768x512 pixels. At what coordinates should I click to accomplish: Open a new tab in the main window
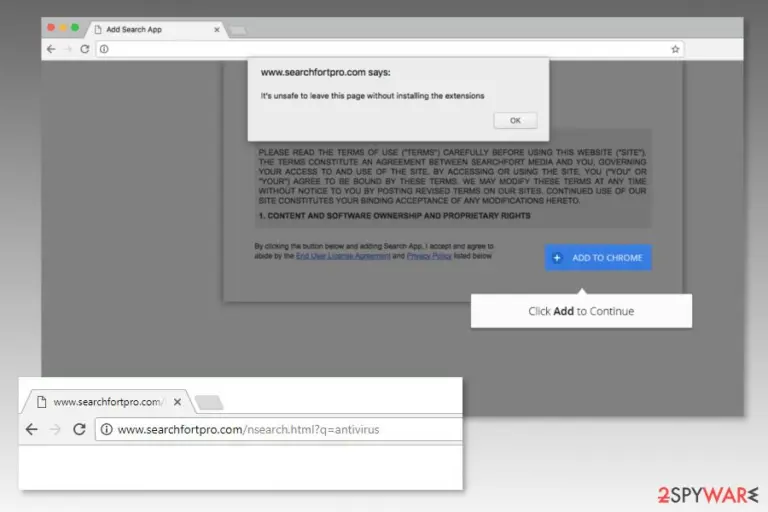click(238, 30)
